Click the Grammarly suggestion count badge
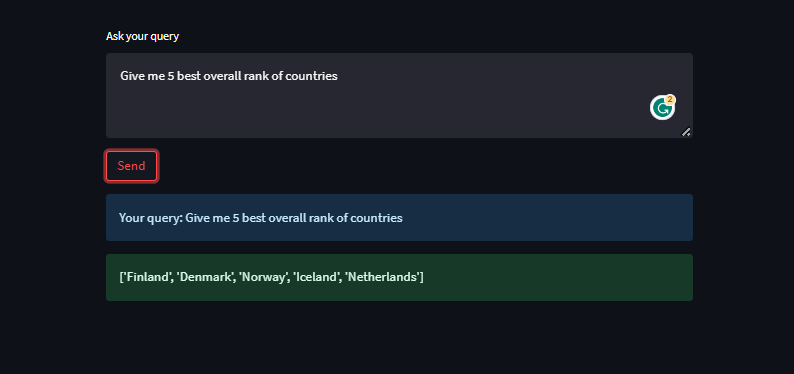This screenshot has height=374, width=794. (x=670, y=99)
